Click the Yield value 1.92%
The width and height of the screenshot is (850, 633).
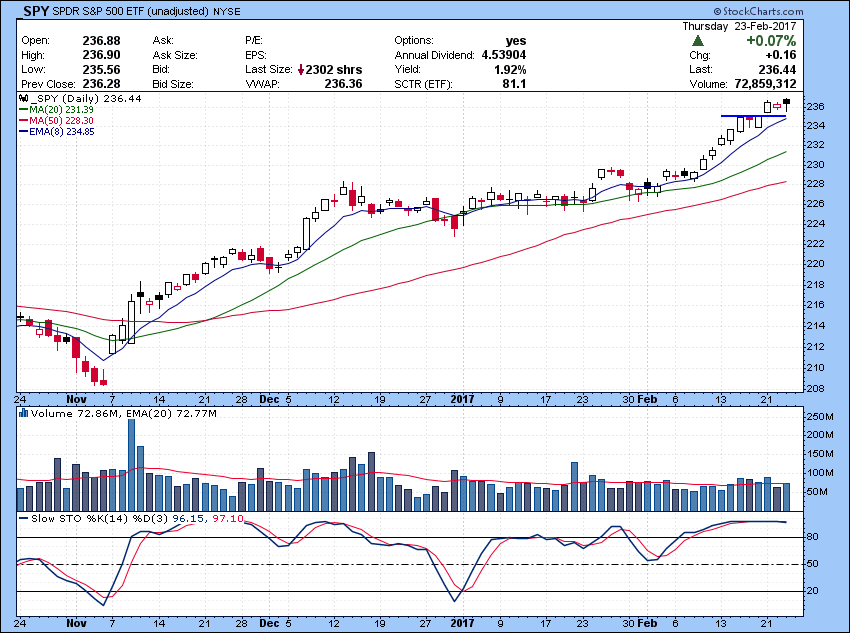[x=510, y=69]
